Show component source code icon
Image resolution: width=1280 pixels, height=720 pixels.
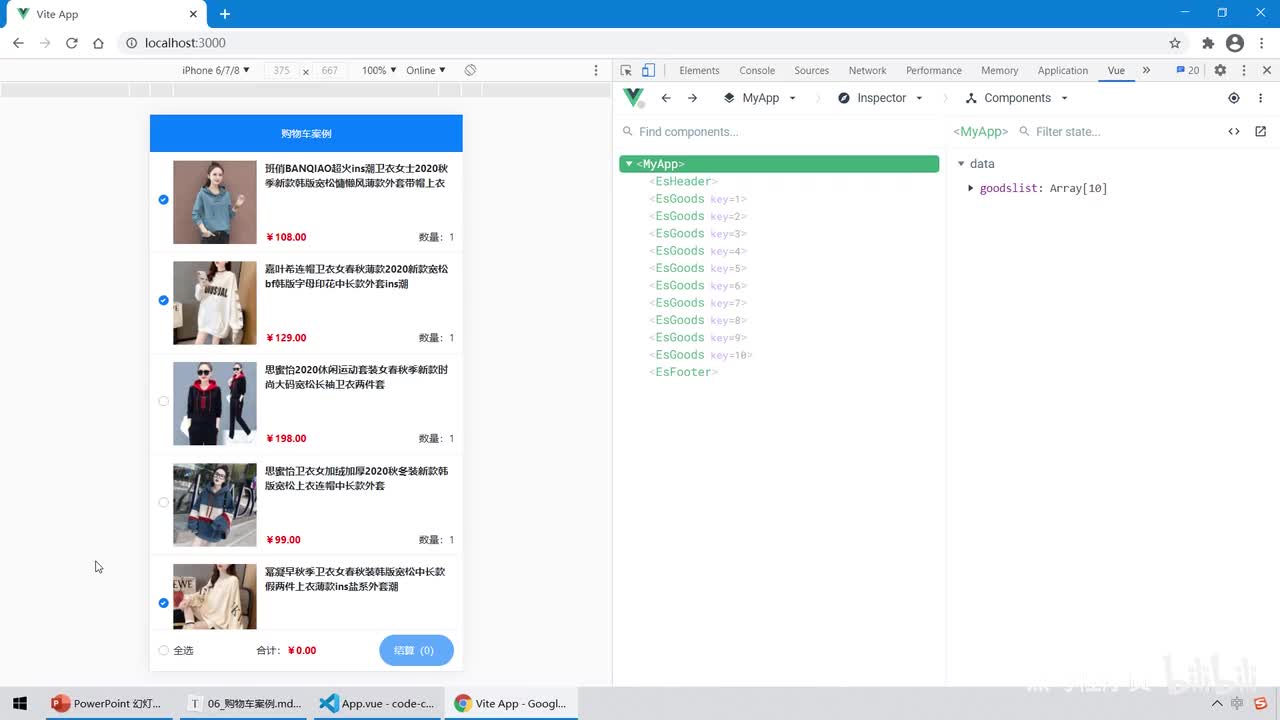click(x=1234, y=132)
